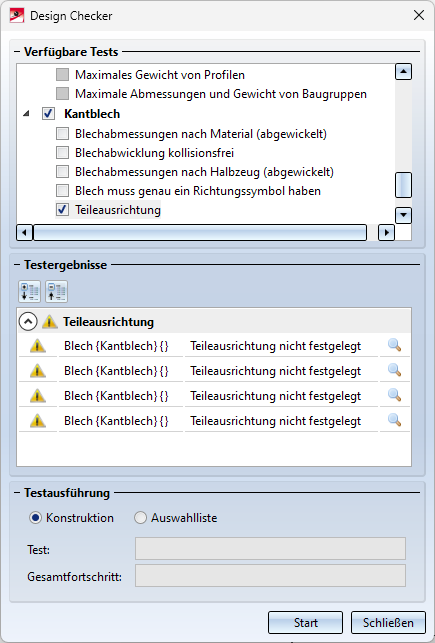Toggle the Kantblech group checkbox
The height and width of the screenshot is (643, 435).
(48, 114)
